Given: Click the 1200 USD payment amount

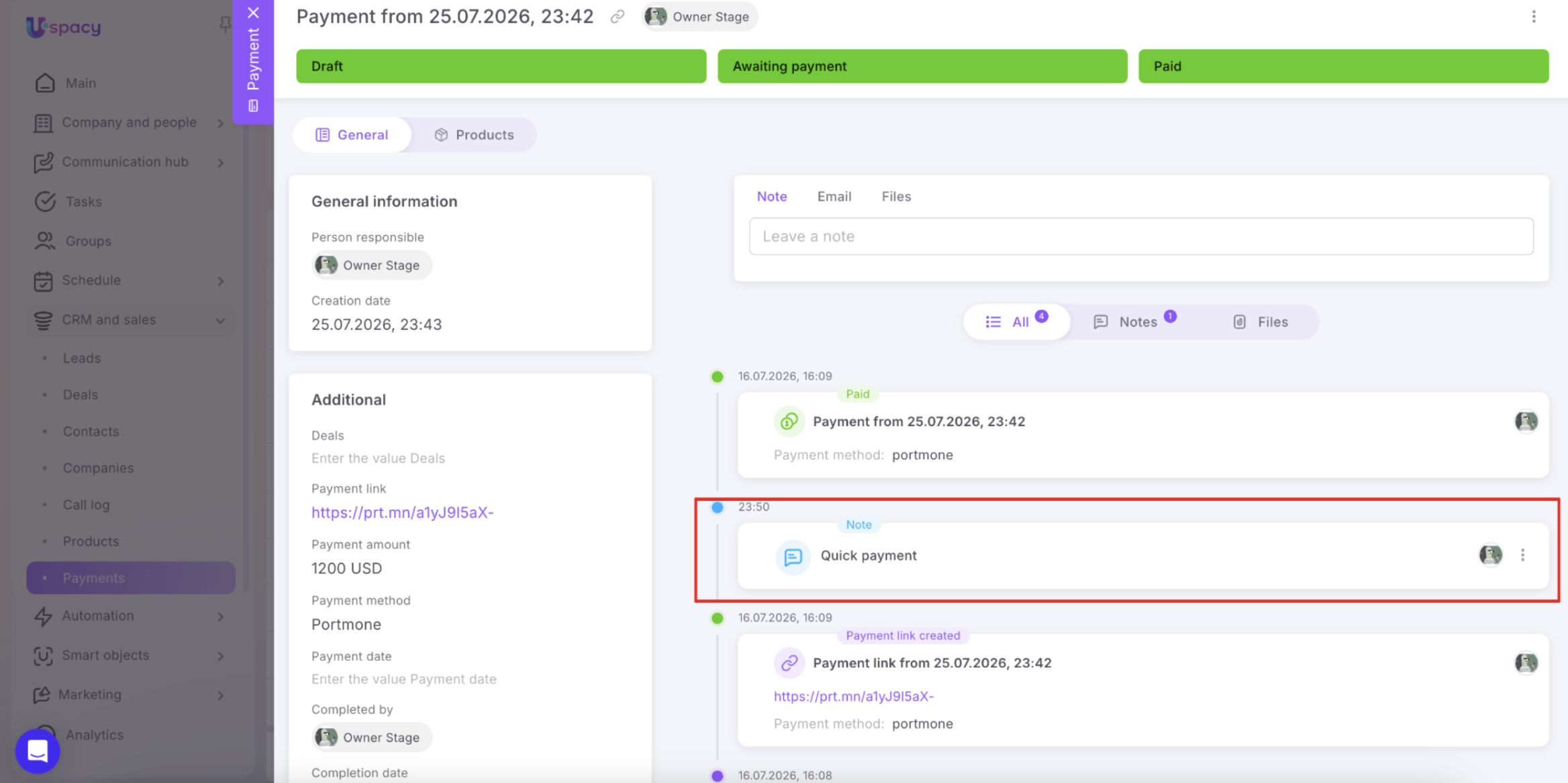Looking at the screenshot, I should pyautogui.click(x=346, y=569).
